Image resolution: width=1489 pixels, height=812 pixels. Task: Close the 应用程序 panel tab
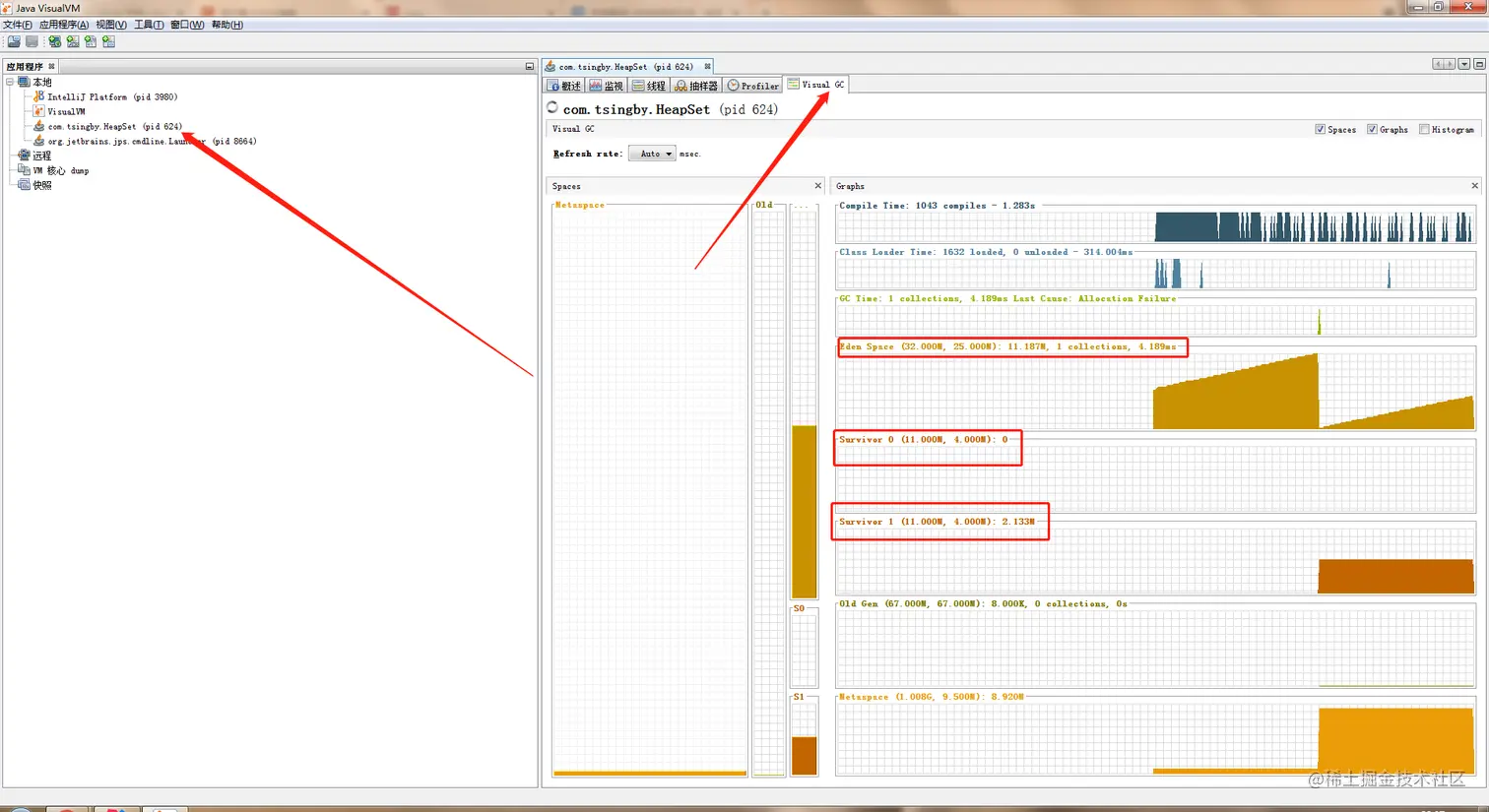[51, 66]
